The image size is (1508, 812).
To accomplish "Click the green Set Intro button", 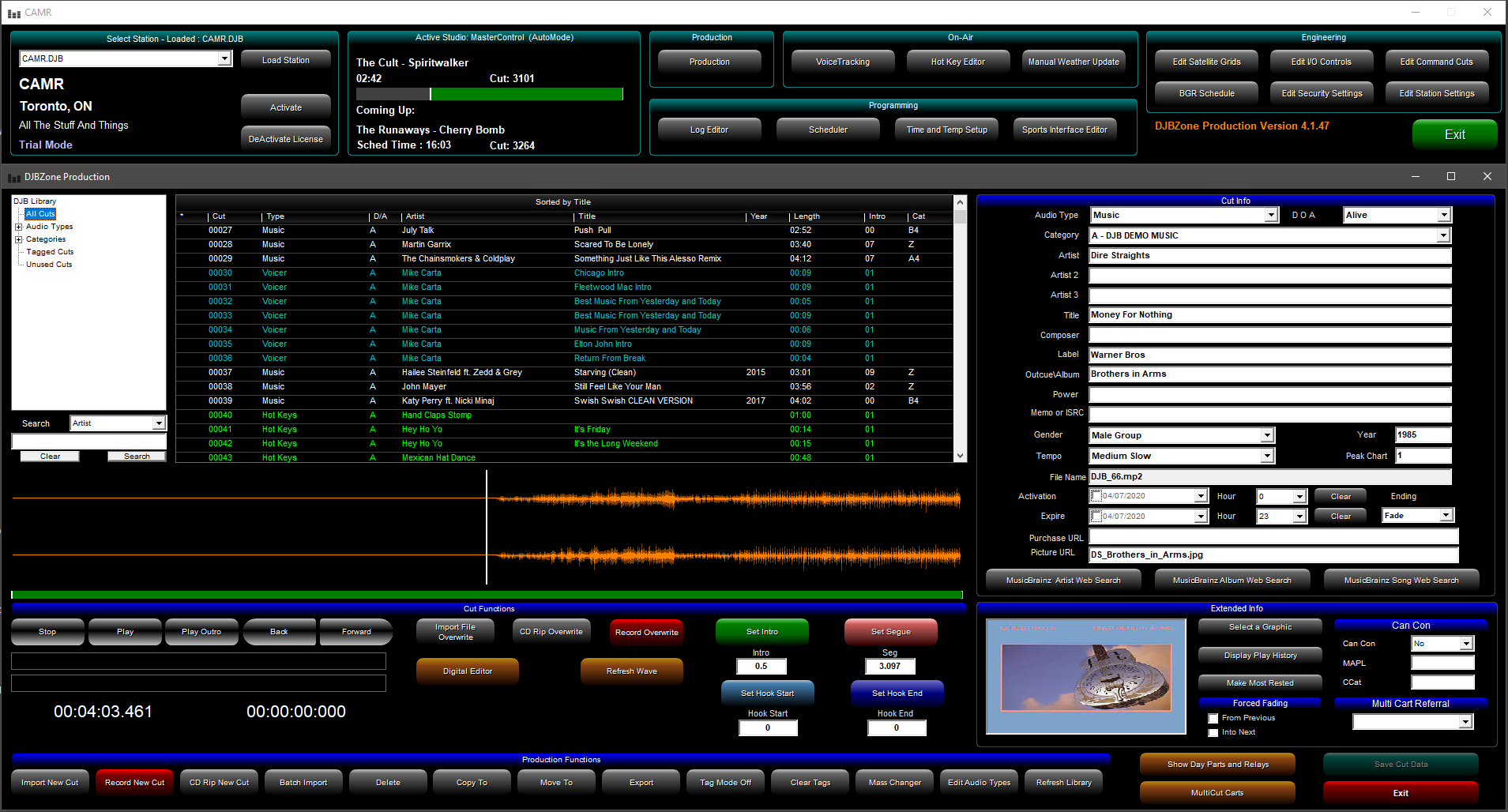I will [x=762, y=632].
